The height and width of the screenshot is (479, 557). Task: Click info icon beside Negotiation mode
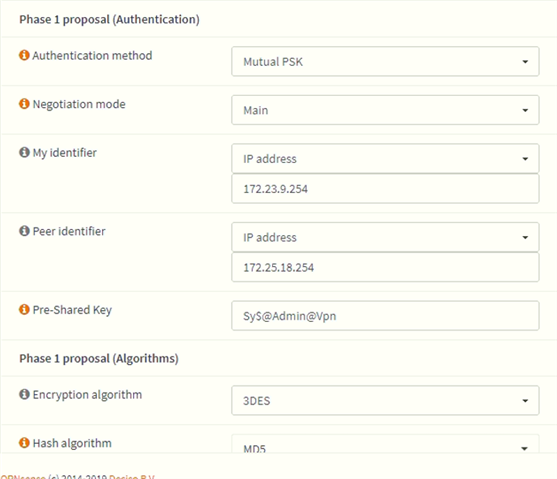click(x=24, y=104)
